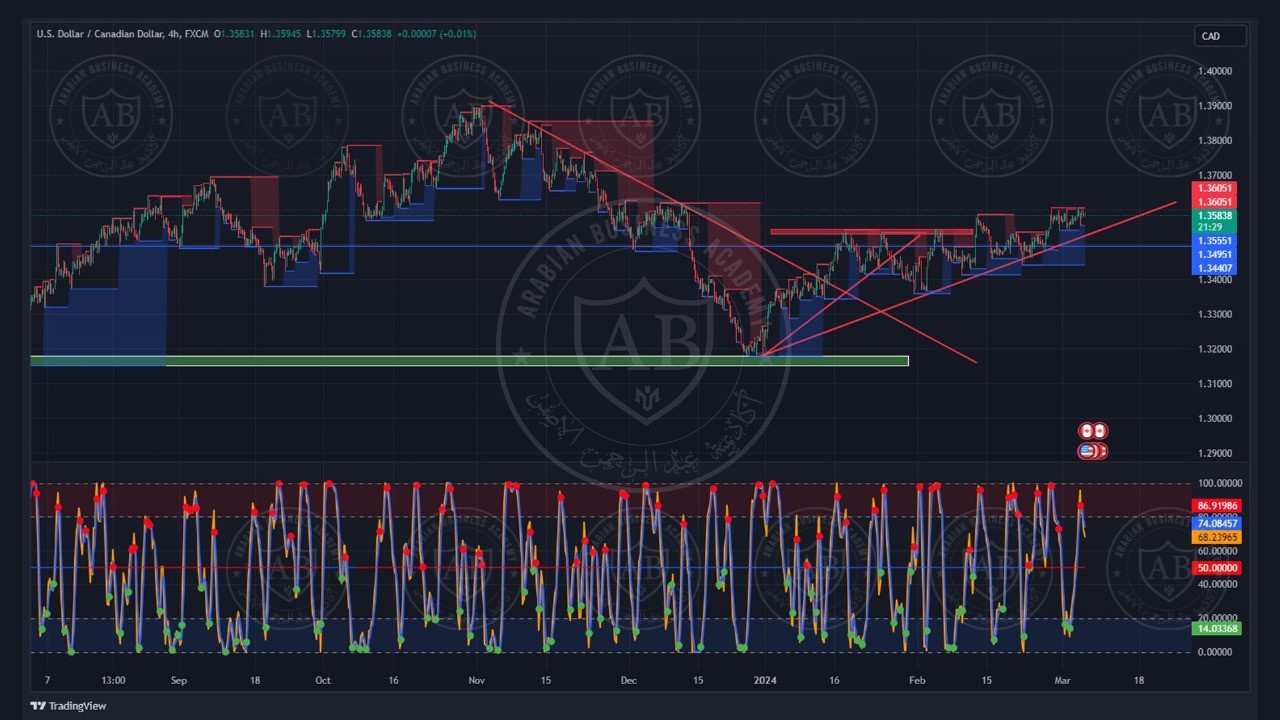Click the blue 74.08457 indicator label
This screenshot has height=720, width=1280.
coord(1217,524)
